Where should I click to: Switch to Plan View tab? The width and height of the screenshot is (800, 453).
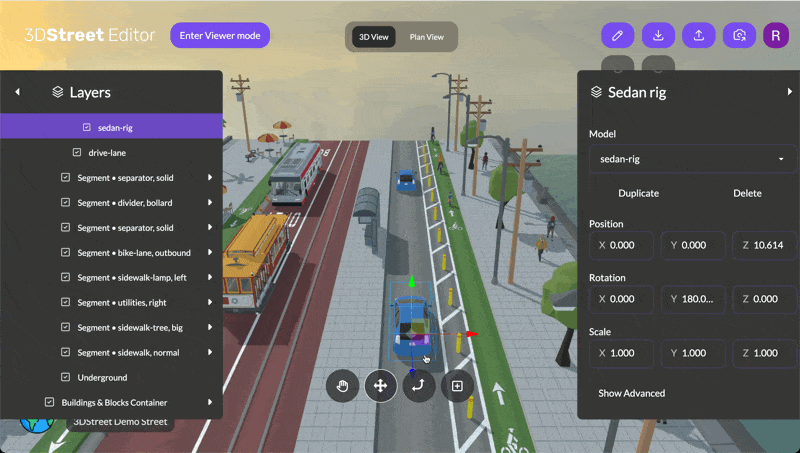click(427, 37)
